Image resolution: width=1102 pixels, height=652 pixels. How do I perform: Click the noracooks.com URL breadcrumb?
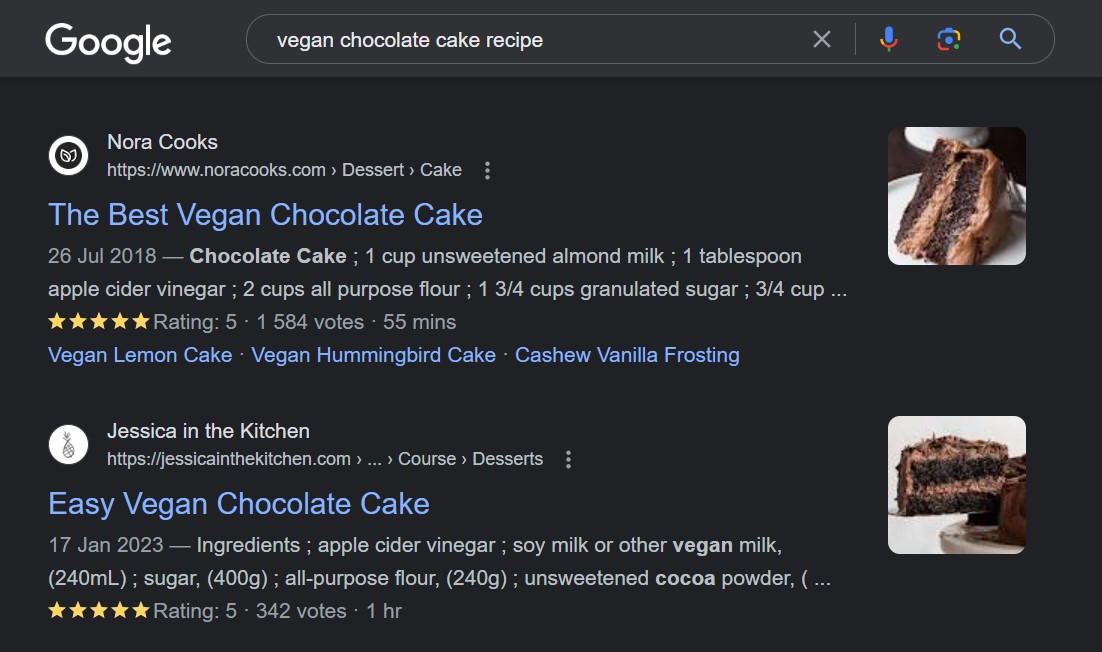pos(284,170)
